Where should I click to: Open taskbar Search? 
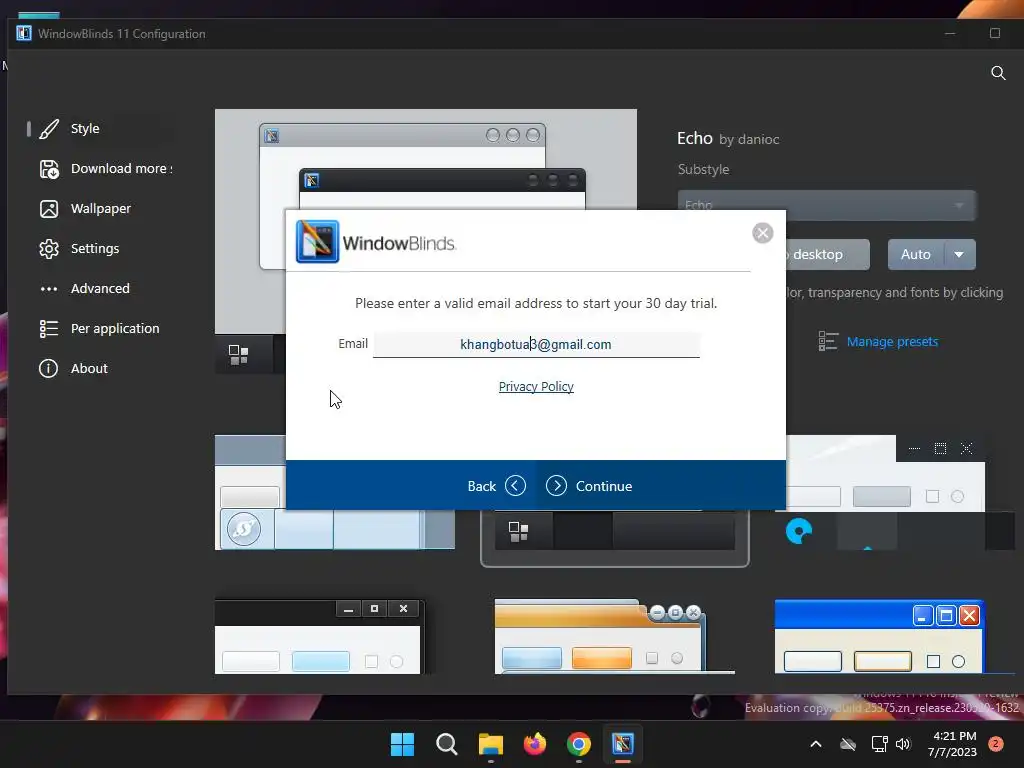point(447,744)
